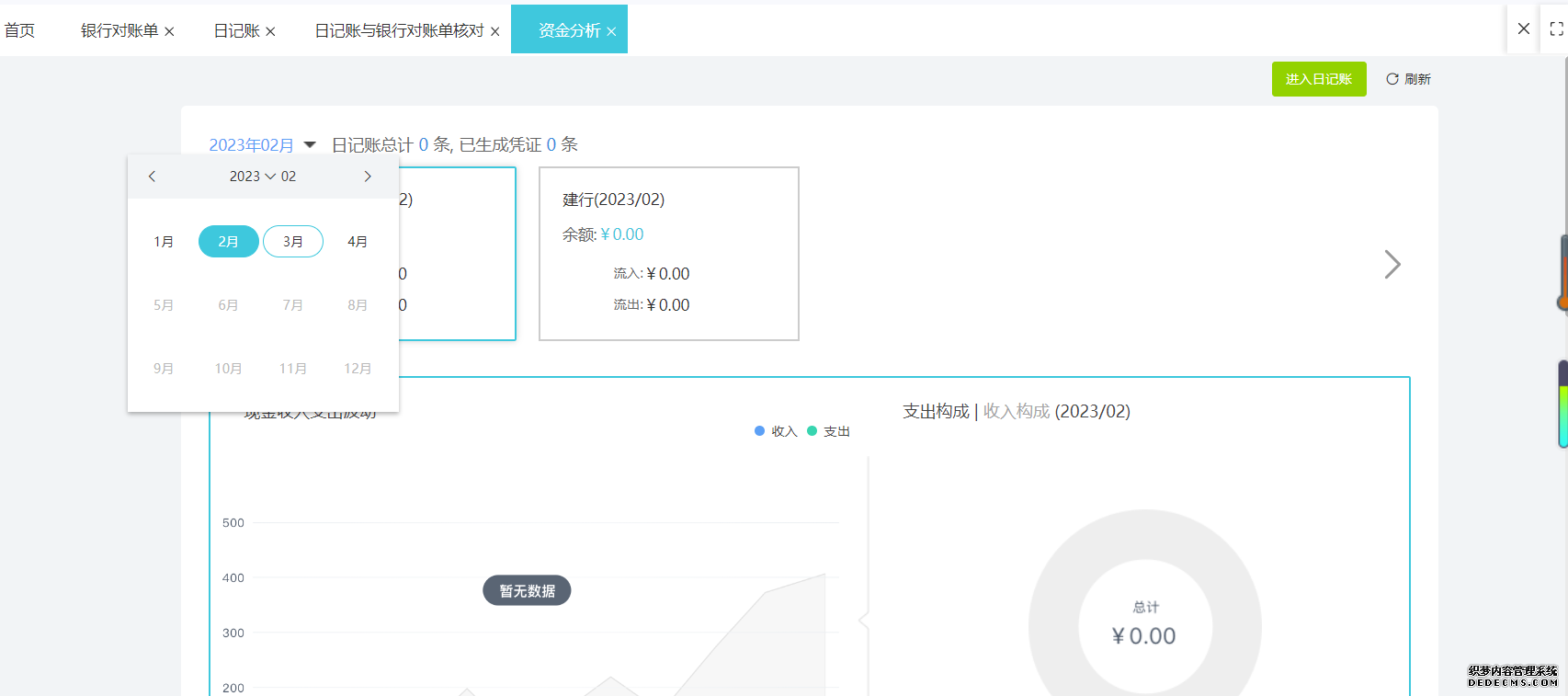Viewport: 1568px width, 696px height.
Task: Open 进入日记账 green button
Action: [x=1319, y=79]
